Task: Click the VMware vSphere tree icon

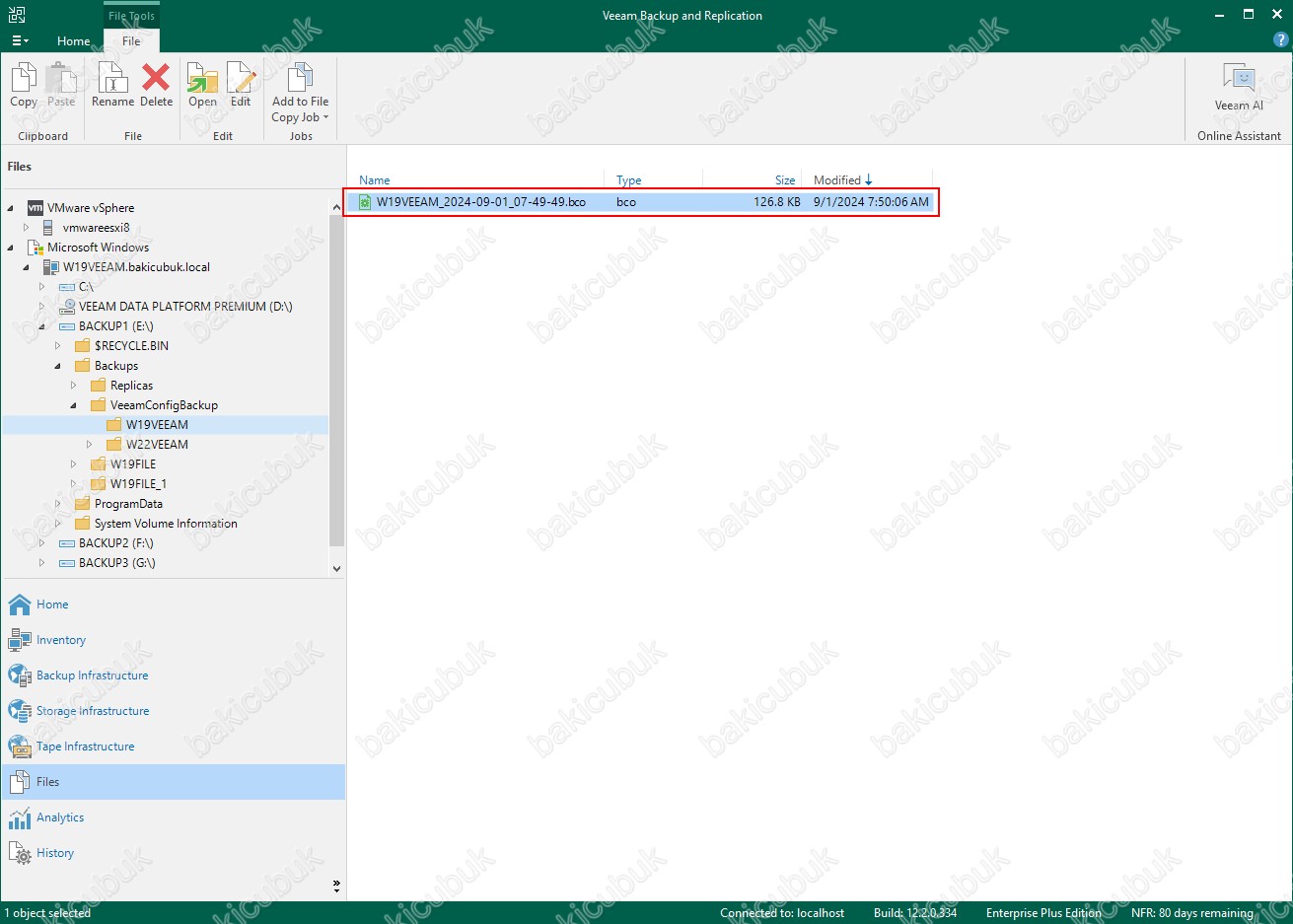Action: 36,208
